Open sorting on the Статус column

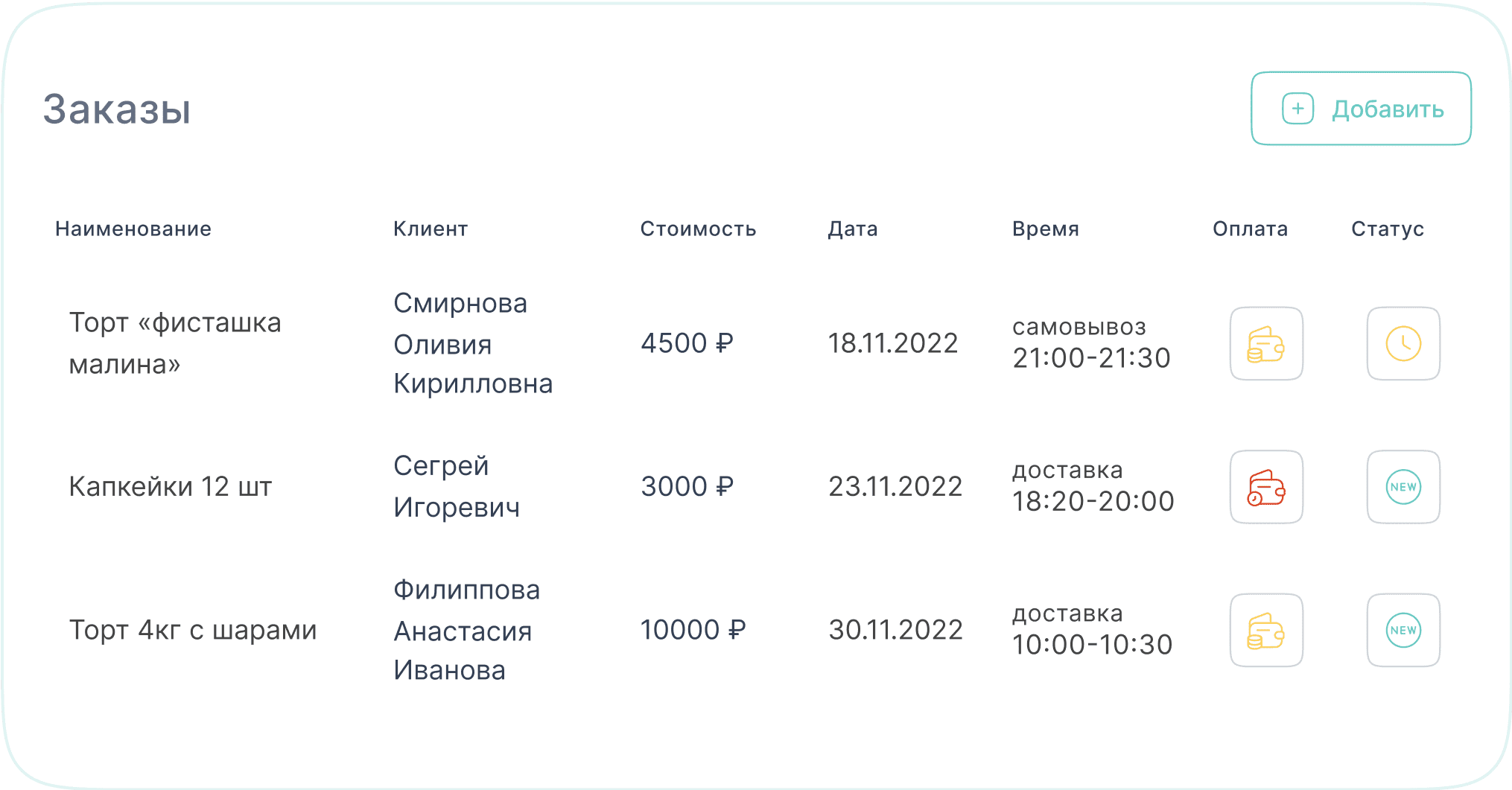(x=1387, y=229)
